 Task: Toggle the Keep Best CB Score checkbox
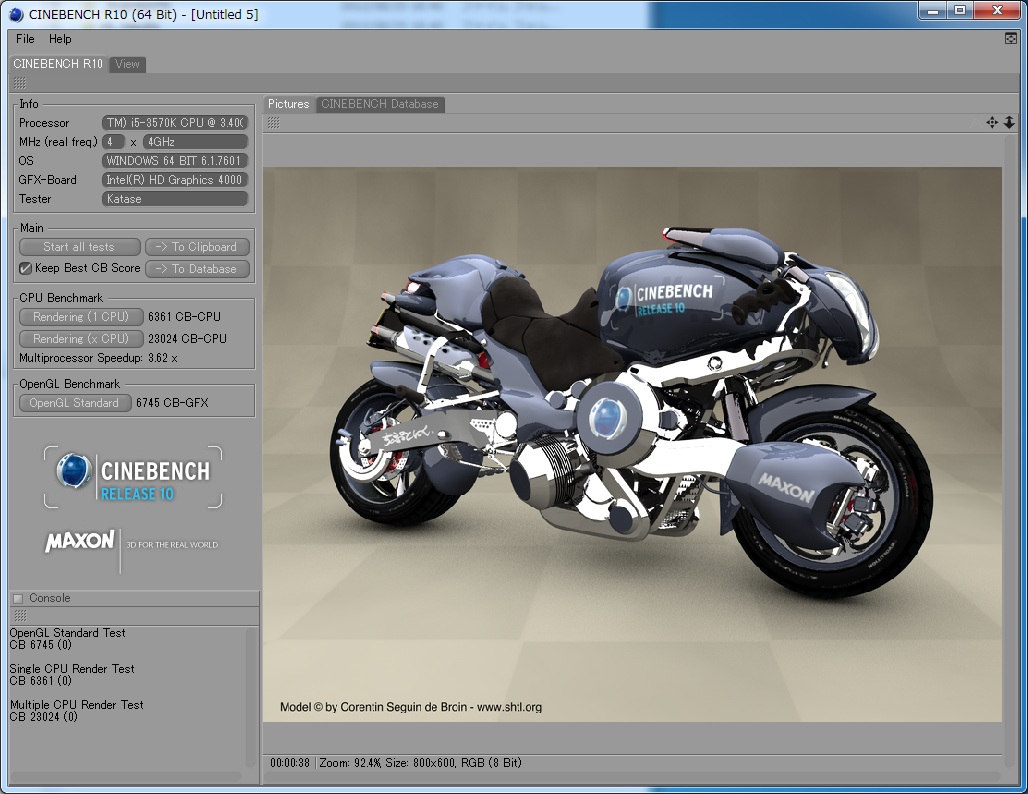[x=26, y=268]
